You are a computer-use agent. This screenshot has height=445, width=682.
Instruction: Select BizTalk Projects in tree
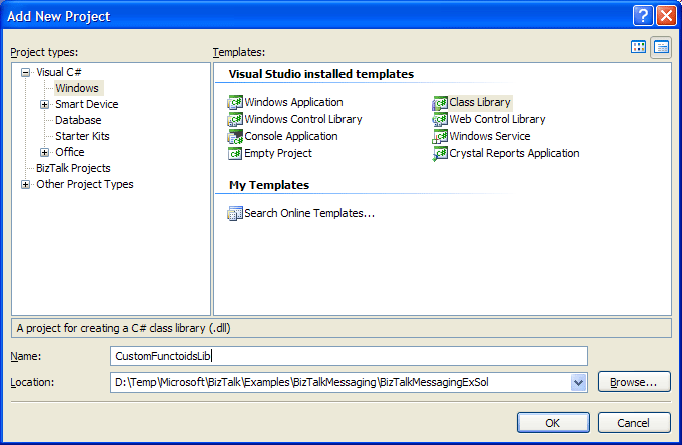pos(73,168)
